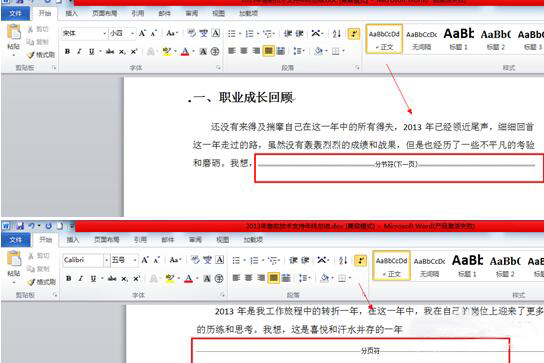Click Text Effects icon in upper Word window
Image resolution: width=544 pixels, height=363 pixels.
click(151, 52)
